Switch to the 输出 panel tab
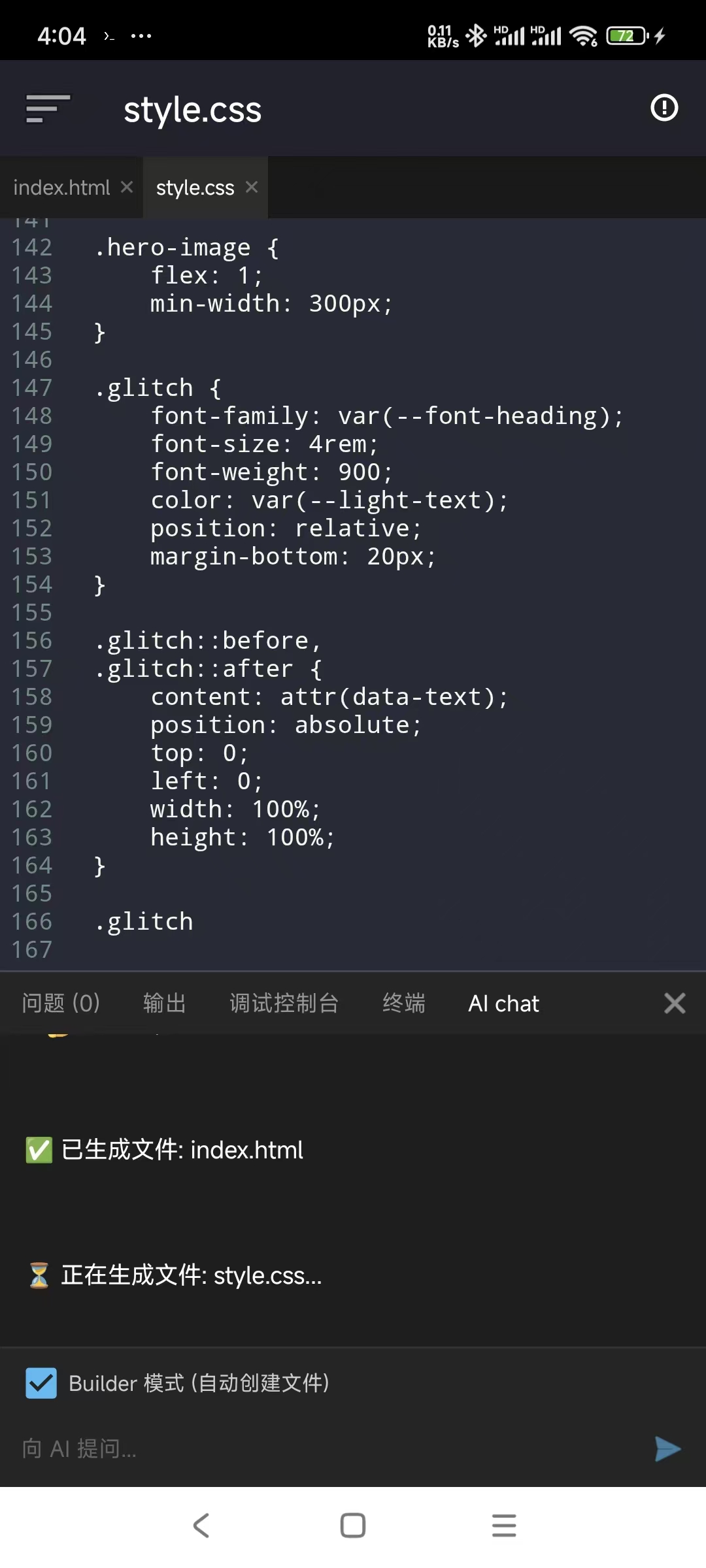706x1568 pixels. point(164,1003)
